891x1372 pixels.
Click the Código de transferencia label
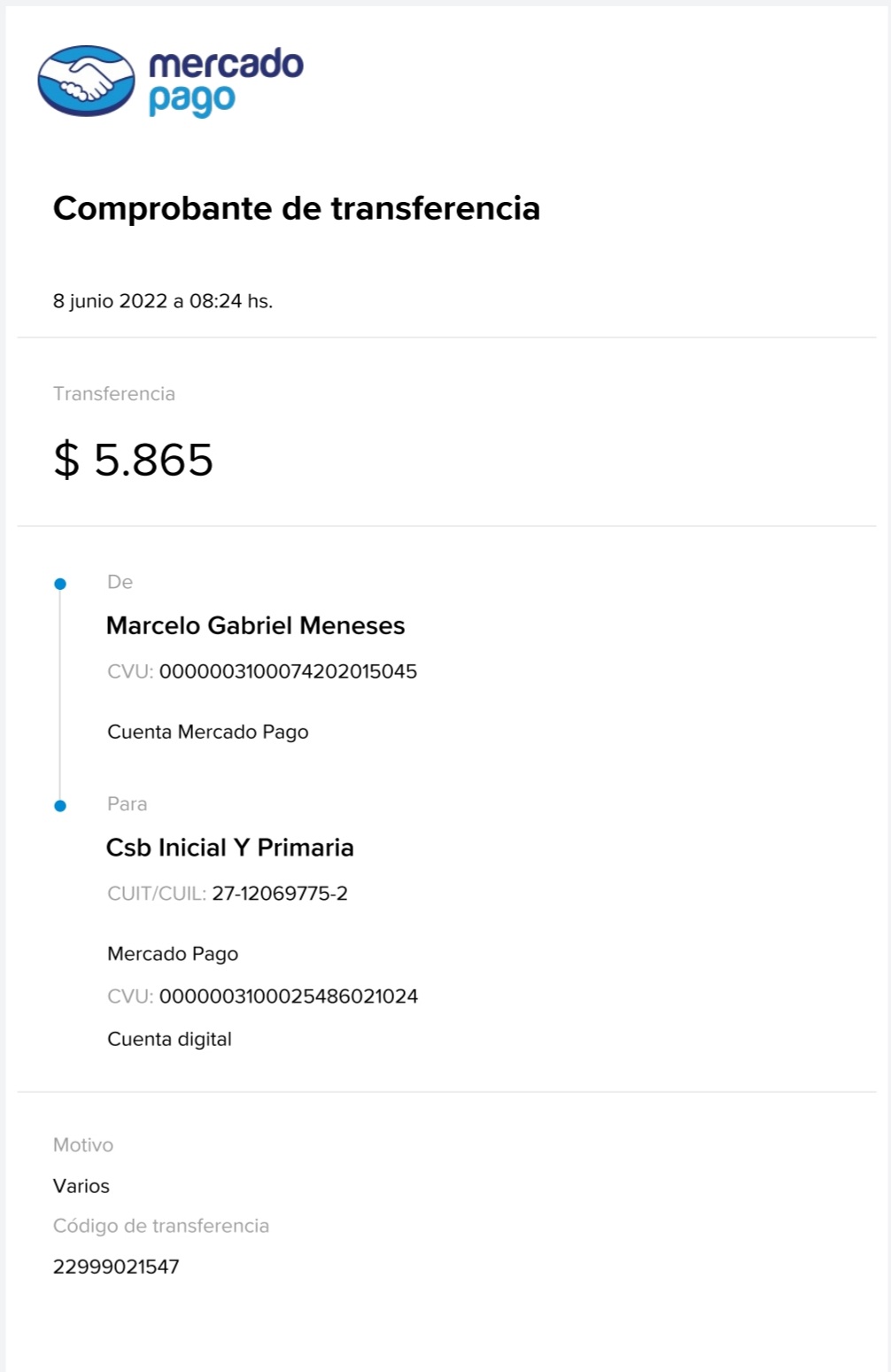[x=161, y=1226]
